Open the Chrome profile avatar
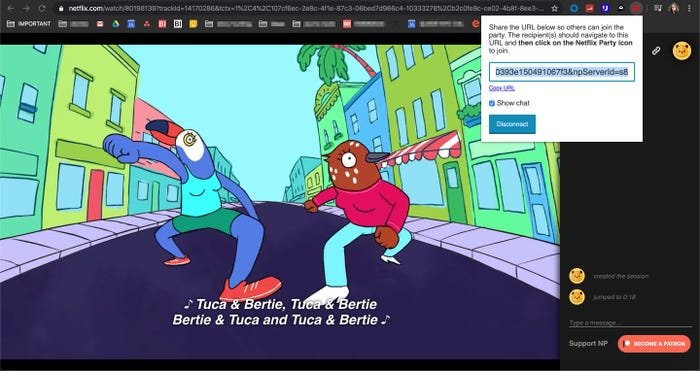This screenshot has width=700, height=371. pos(673,8)
